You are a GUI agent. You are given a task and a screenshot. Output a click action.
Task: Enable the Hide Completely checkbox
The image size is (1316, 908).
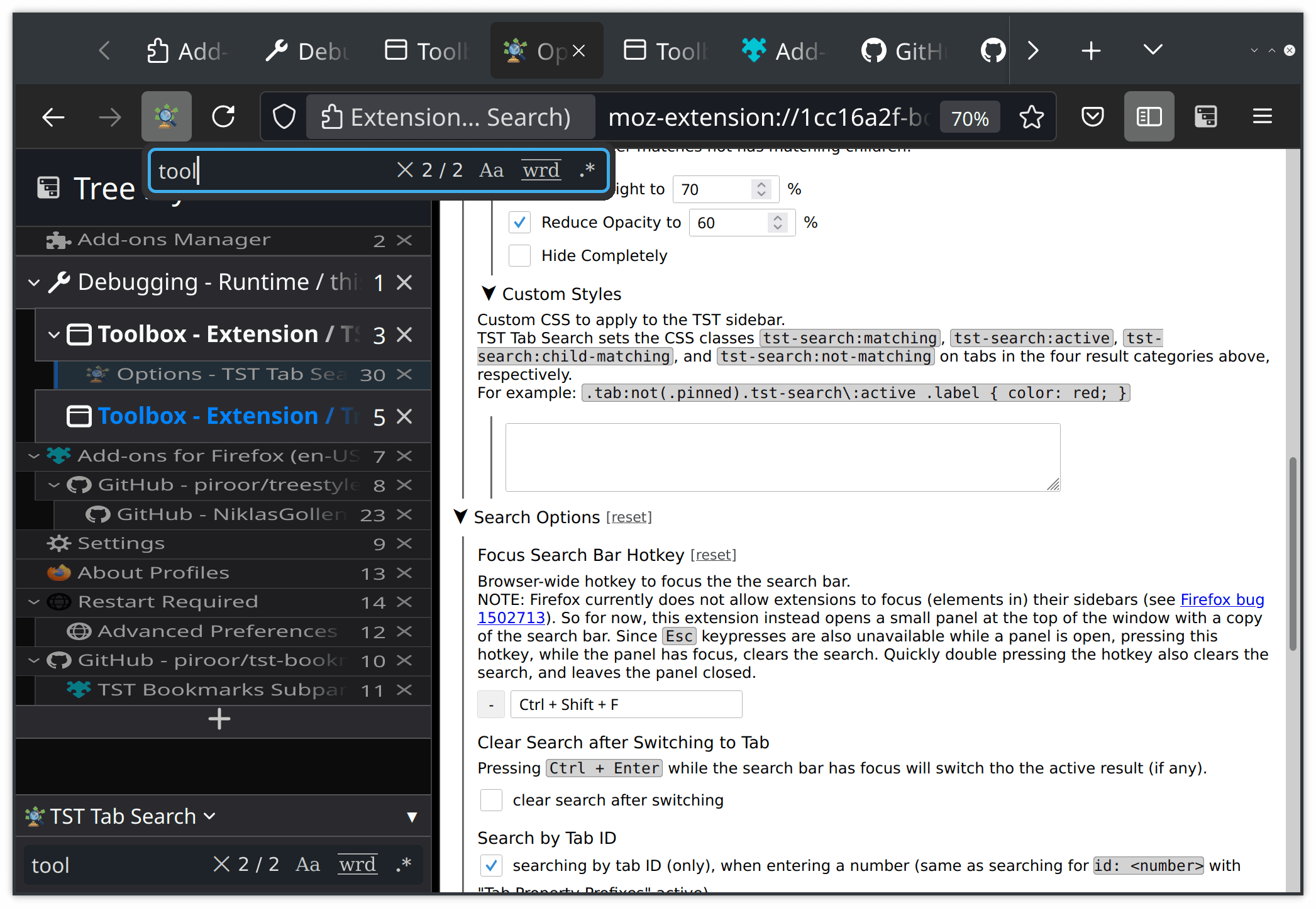click(x=519, y=256)
